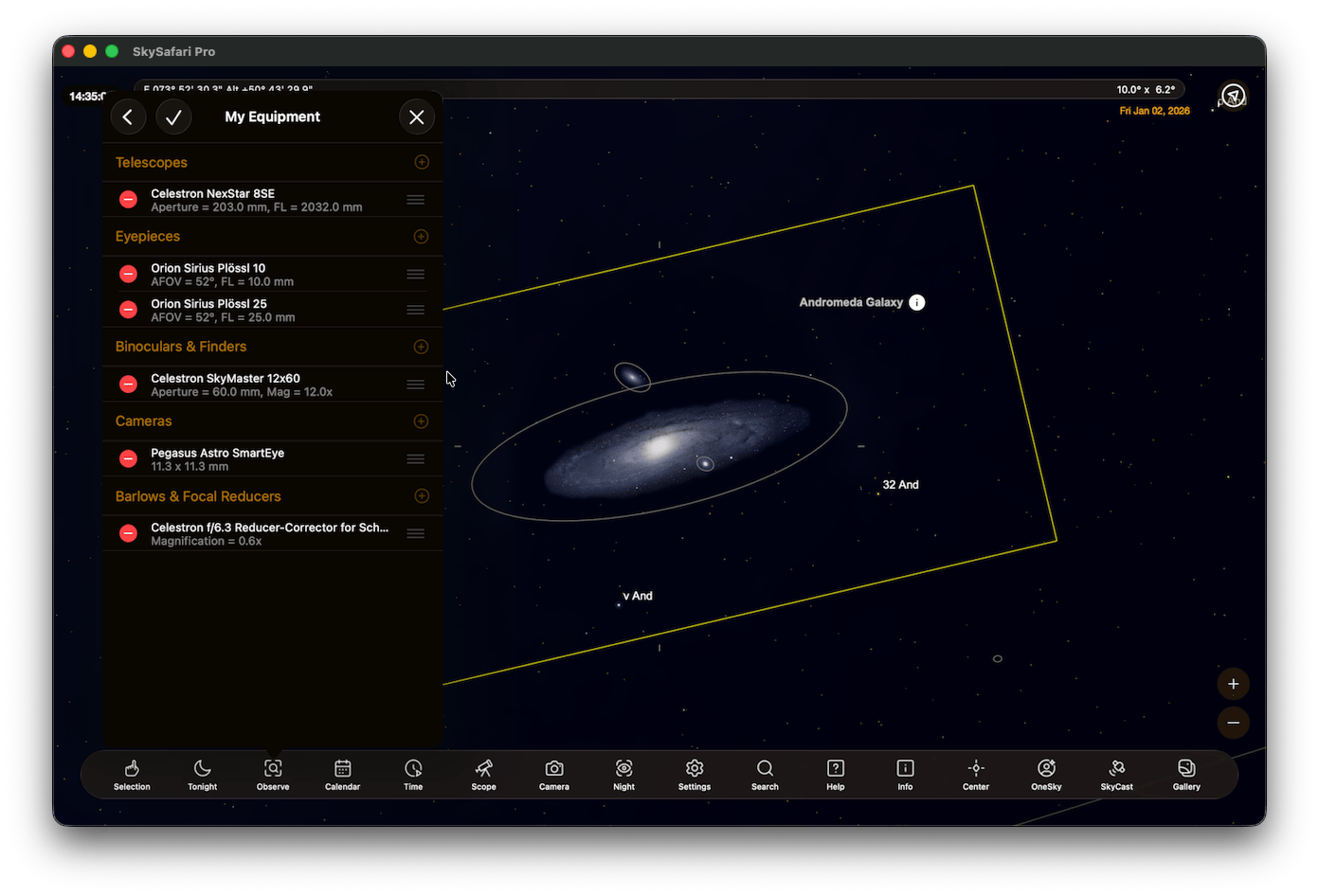
Task: Select the small satellite galaxy above Andromeda
Action: click(632, 377)
